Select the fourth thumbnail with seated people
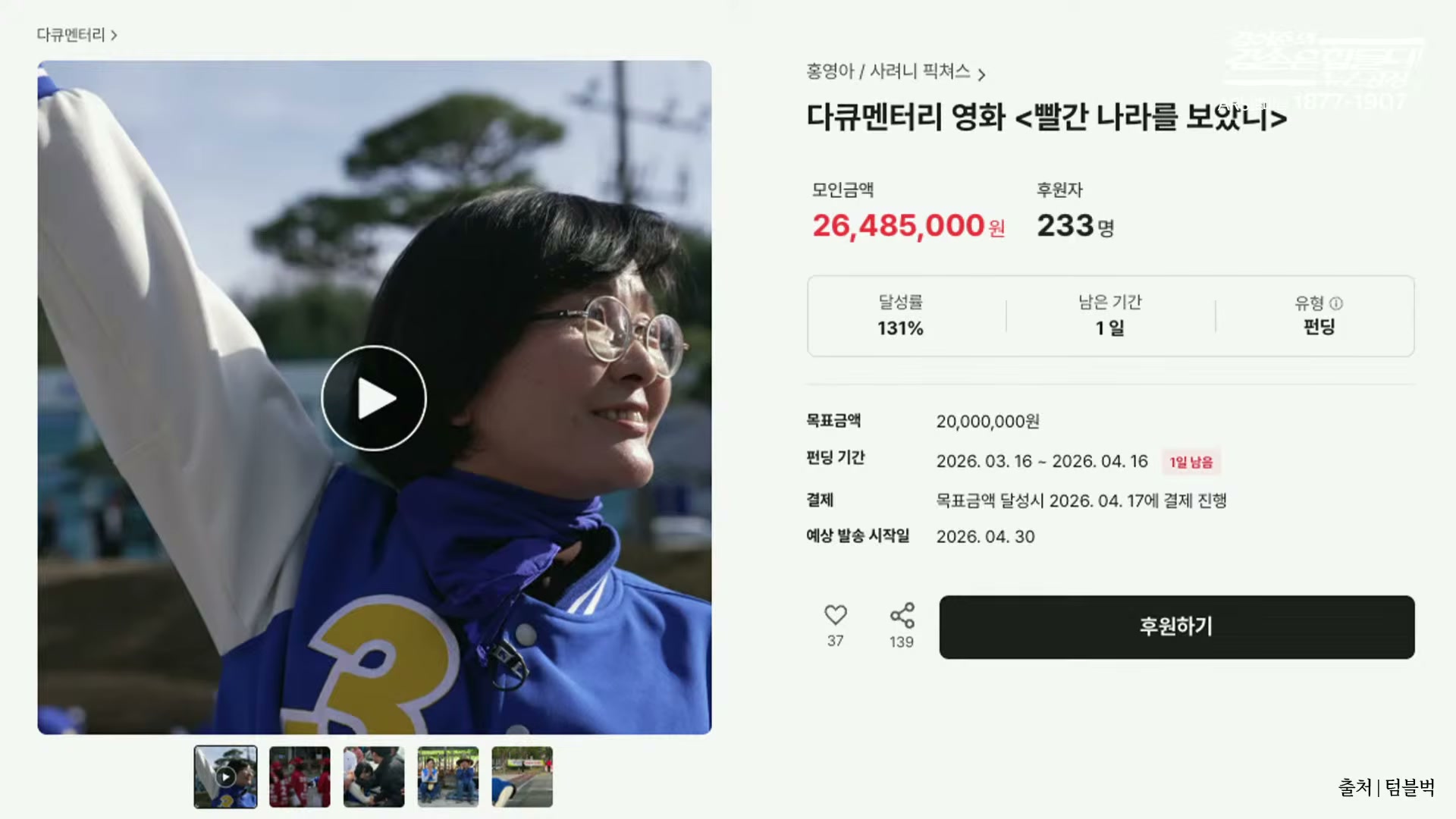1456x819 pixels. click(x=448, y=777)
